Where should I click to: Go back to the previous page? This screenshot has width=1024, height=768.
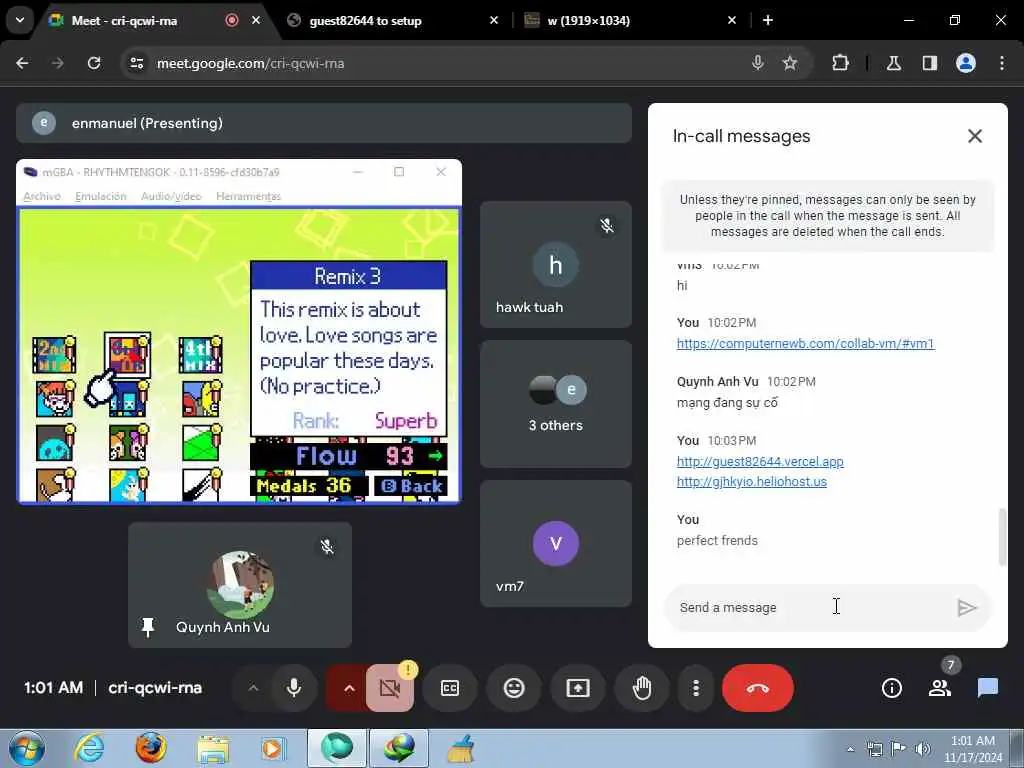22,63
